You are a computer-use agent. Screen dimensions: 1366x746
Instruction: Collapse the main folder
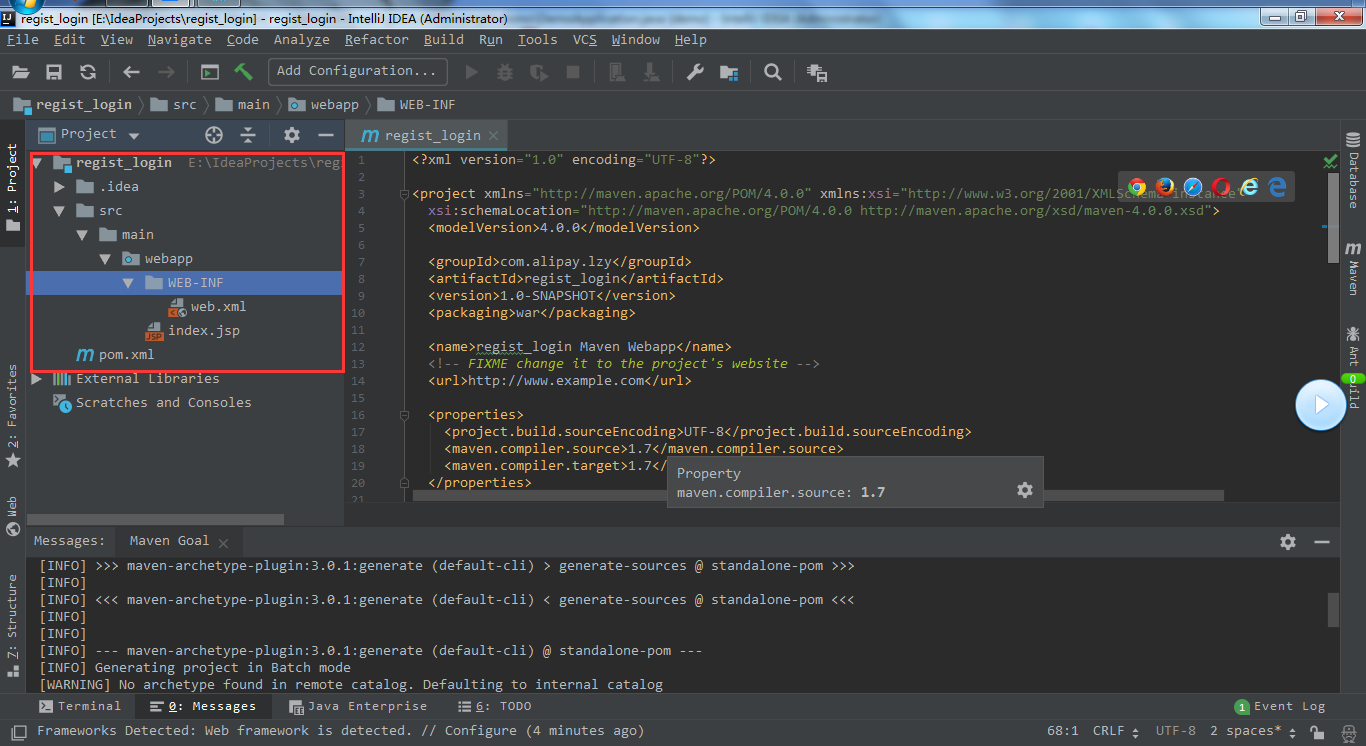[x=83, y=235]
